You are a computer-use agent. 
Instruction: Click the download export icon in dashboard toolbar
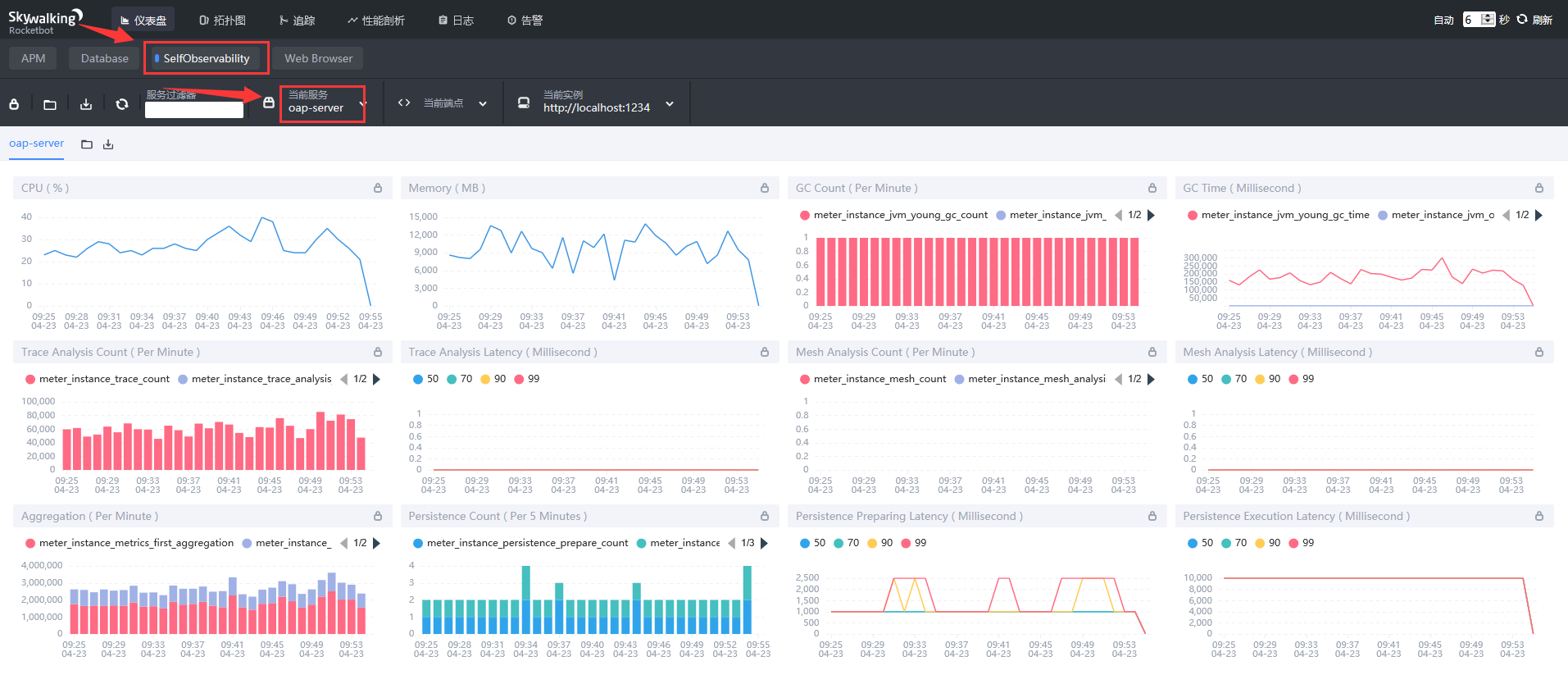coord(86,104)
